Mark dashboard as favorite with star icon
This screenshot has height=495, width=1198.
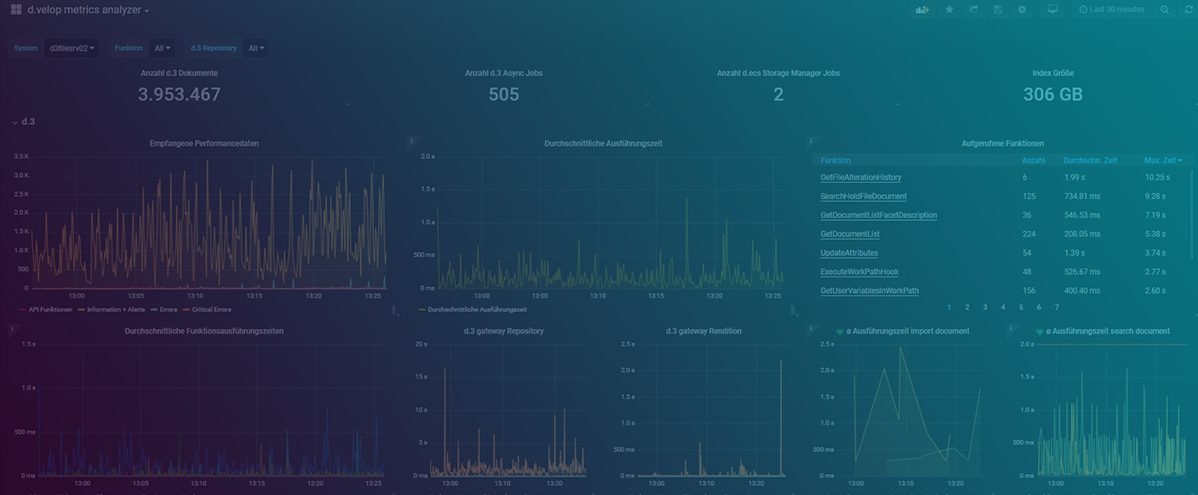coord(949,10)
